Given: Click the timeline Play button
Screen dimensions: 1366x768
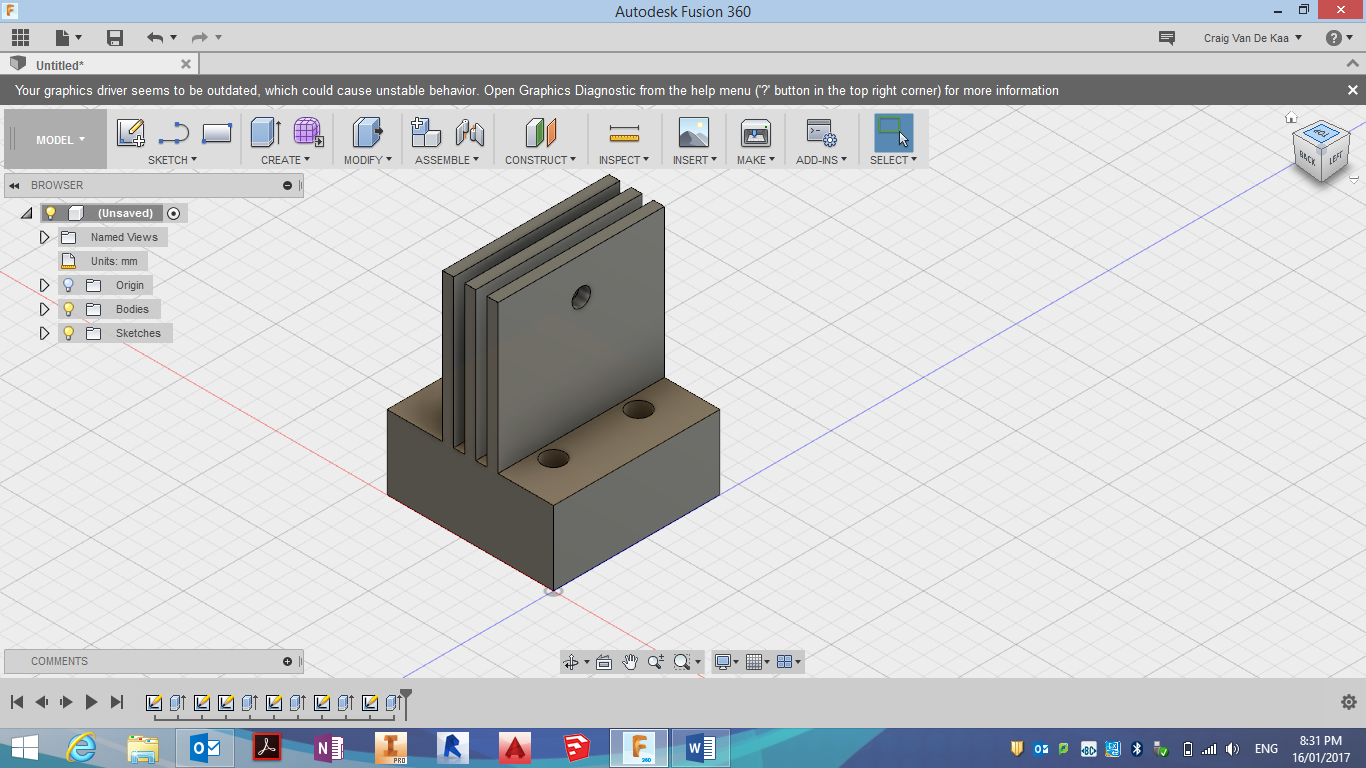Looking at the screenshot, I should pyautogui.click(x=91, y=702).
